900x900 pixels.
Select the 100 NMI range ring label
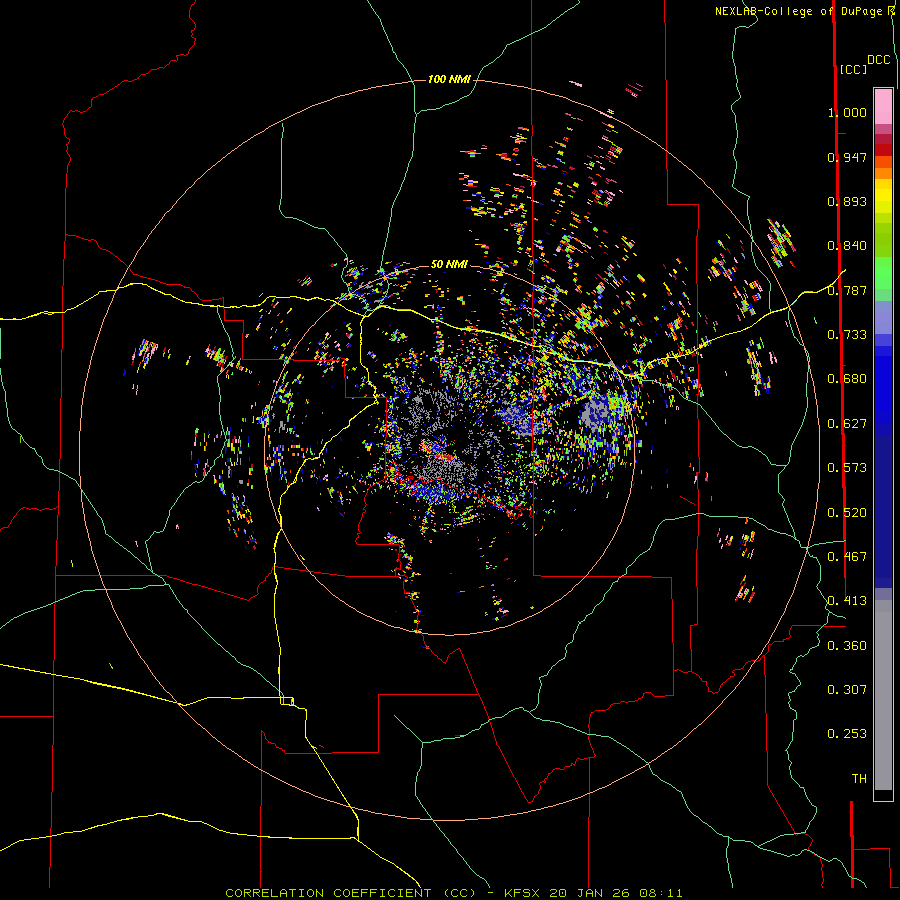(x=449, y=79)
